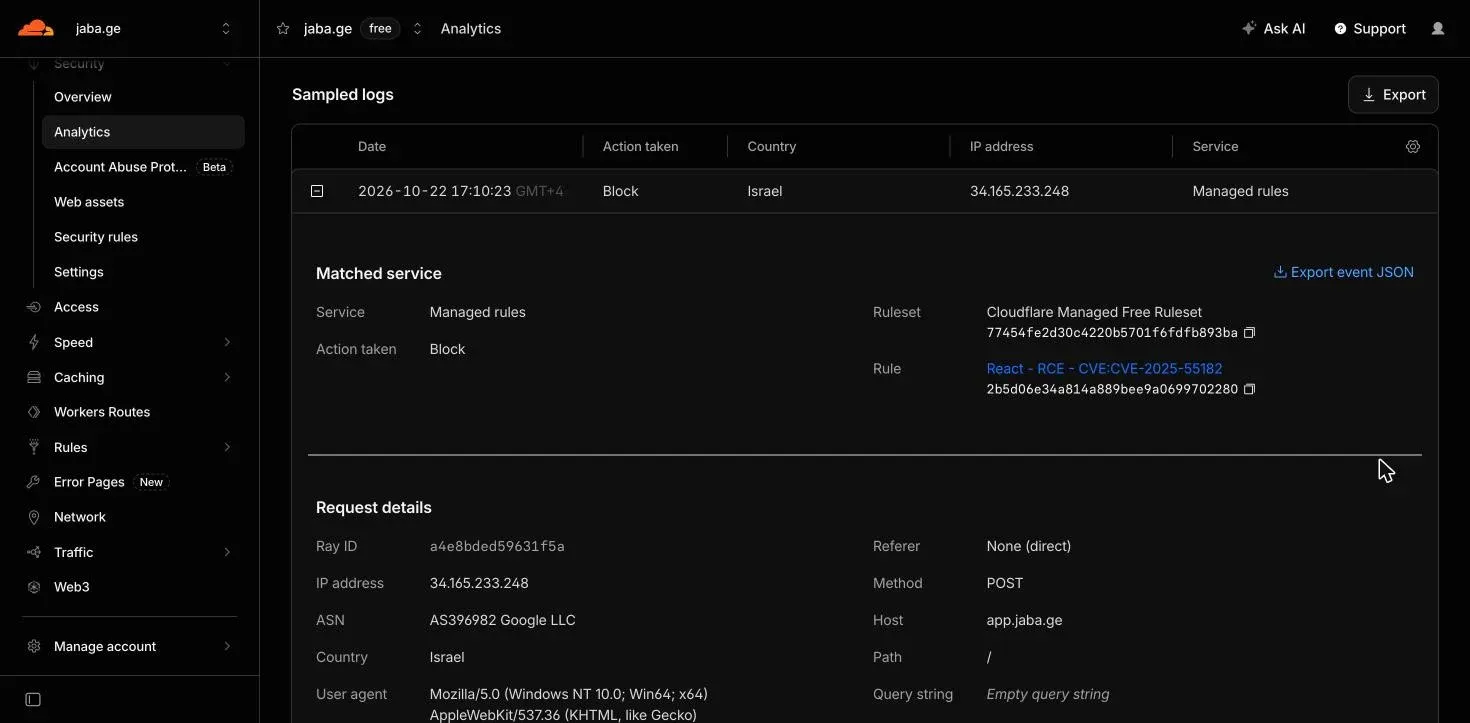Click the Web3 sidebar icon
The image size is (1470, 723).
click(34, 587)
